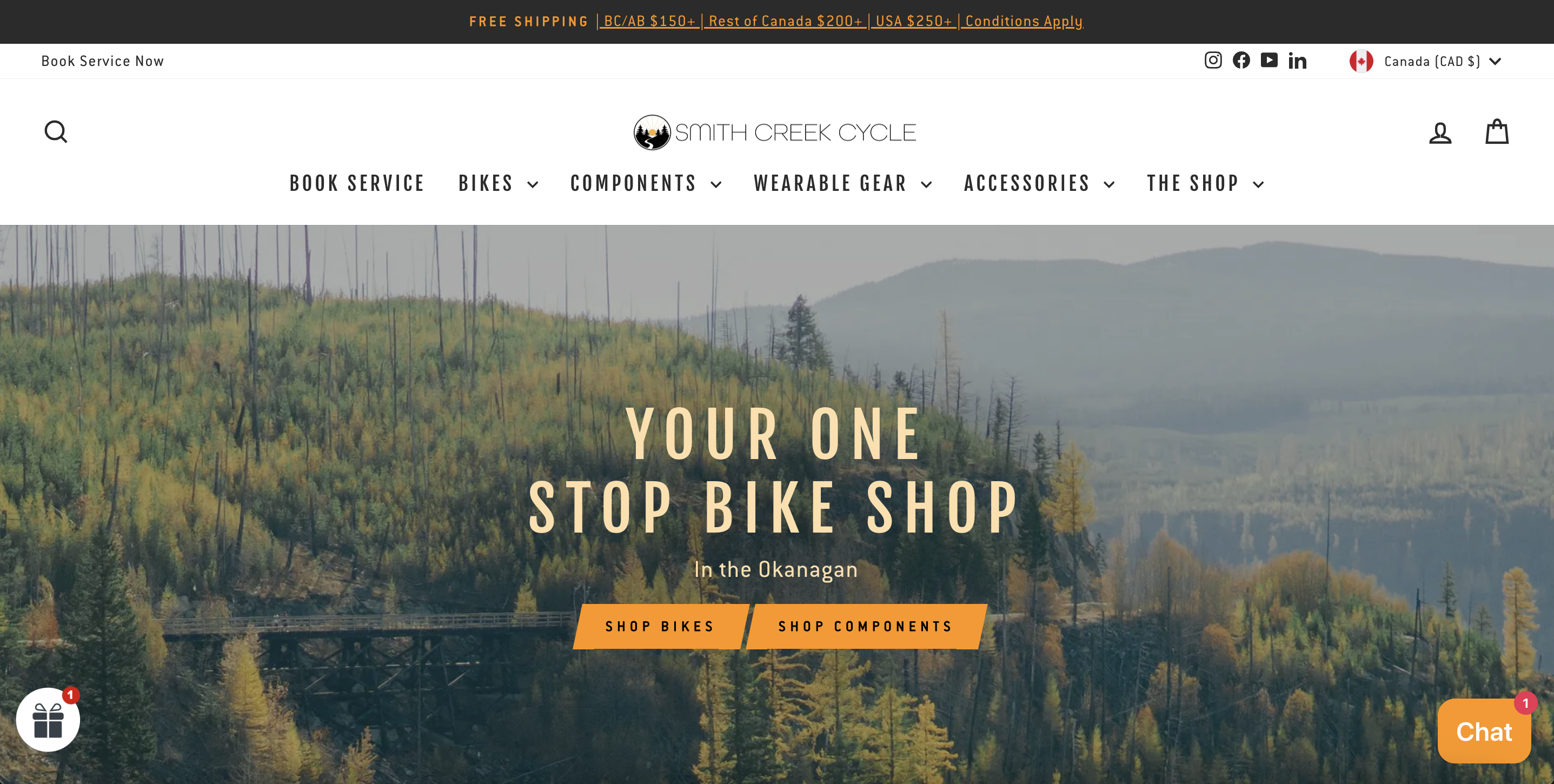Open the search magnifier icon

tap(56, 131)
